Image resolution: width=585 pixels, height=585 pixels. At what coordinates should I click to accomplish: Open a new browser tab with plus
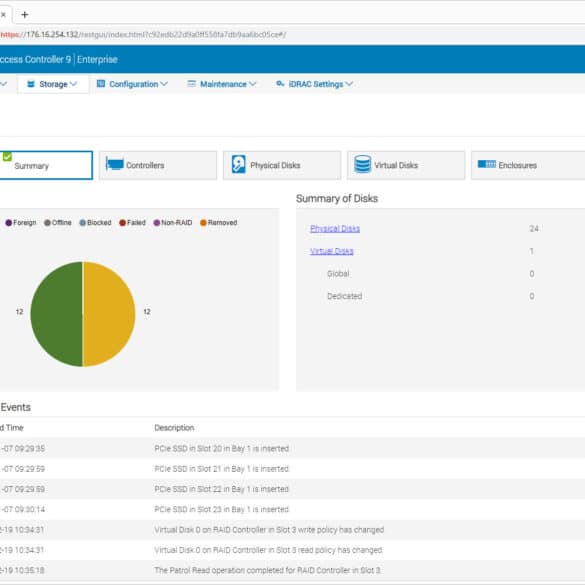click(x=25, y=15)
